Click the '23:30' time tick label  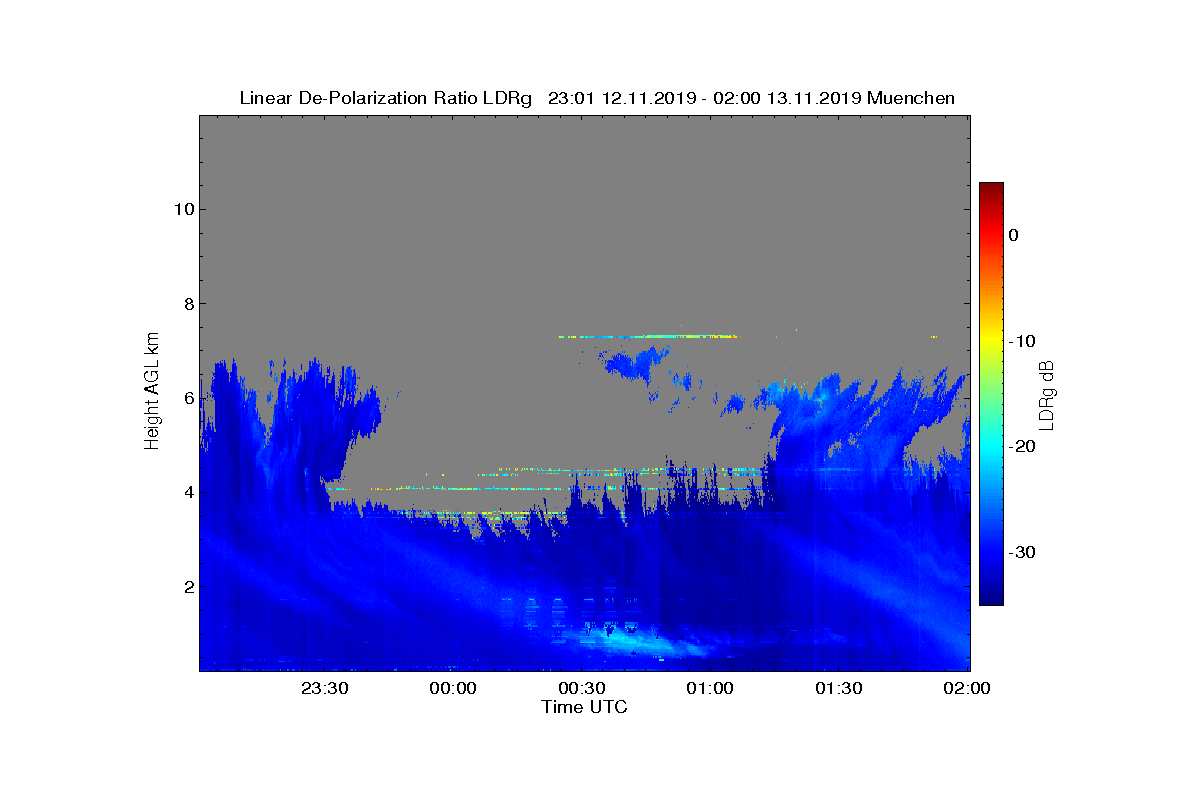(x=324, y=688)
